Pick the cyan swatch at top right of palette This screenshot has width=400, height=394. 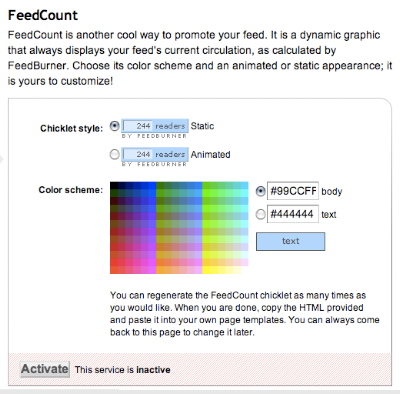point(244,186)
